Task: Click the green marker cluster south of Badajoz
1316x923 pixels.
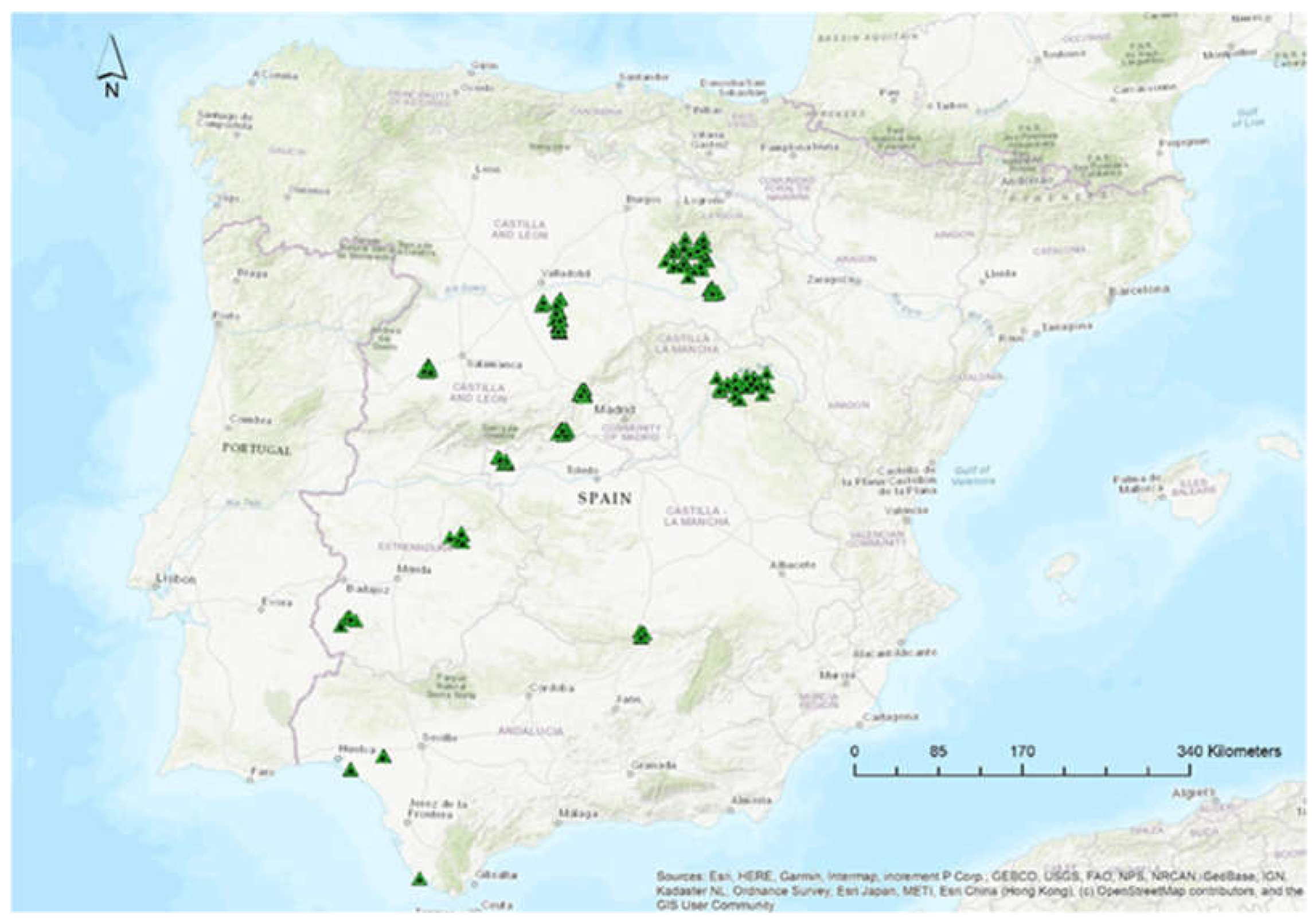Action: click(x=348, y=621)
